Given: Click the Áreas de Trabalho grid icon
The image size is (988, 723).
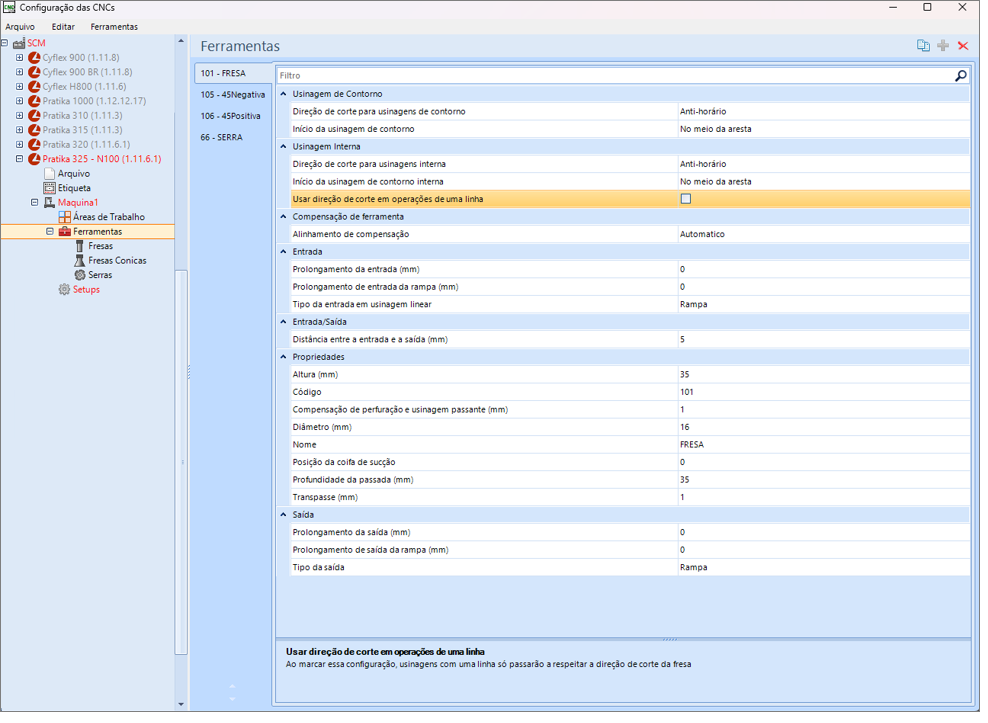Looking at the screenshot, I should [65, 219].
